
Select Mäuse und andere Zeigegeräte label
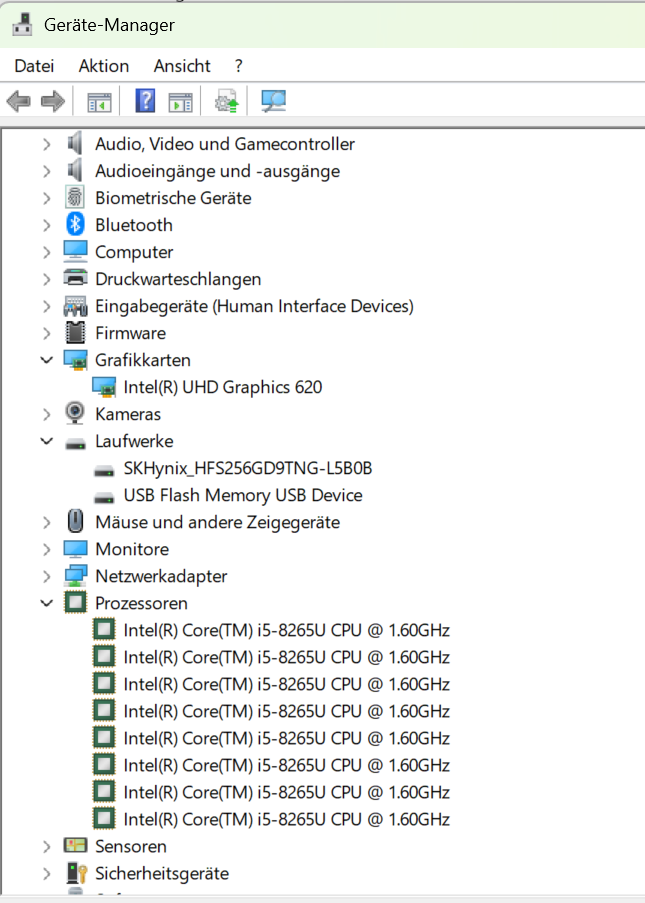point(218,522)
